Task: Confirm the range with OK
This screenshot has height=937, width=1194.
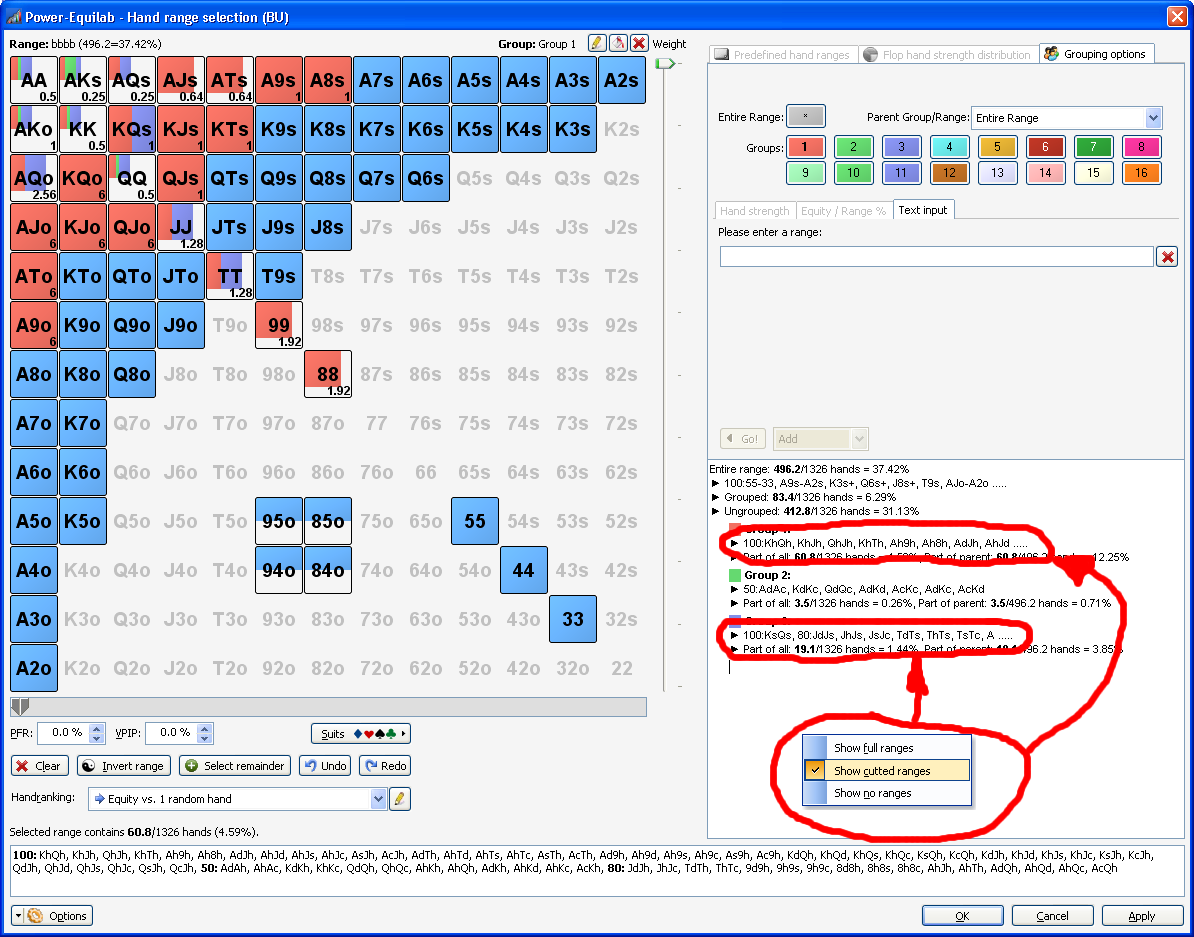Action: click(963, 916)
